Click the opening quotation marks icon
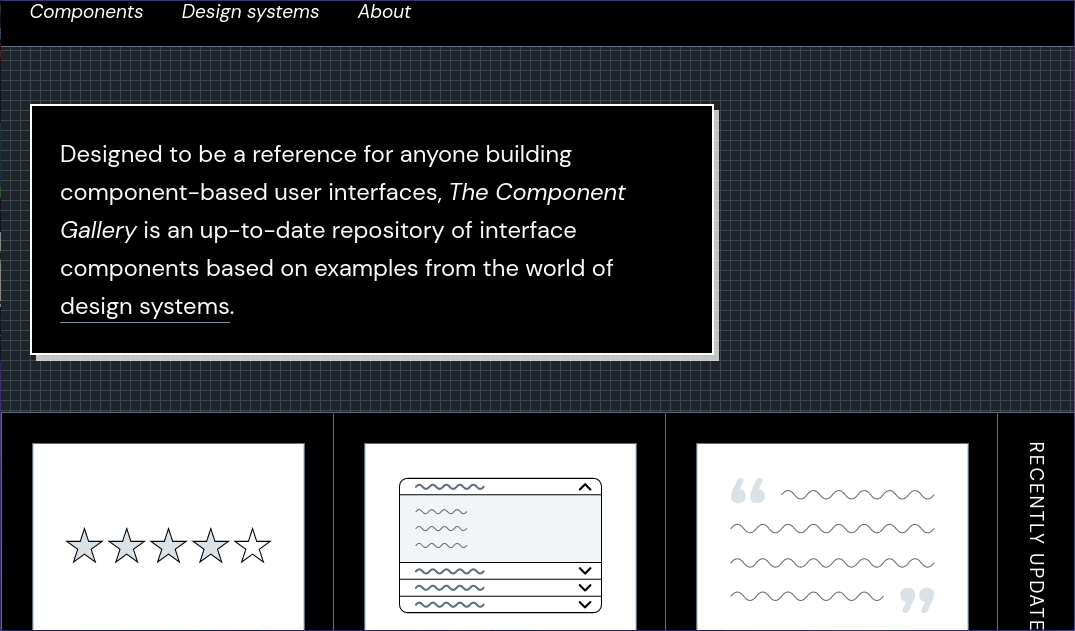The image size is (1075, 631). pos(747,490)
